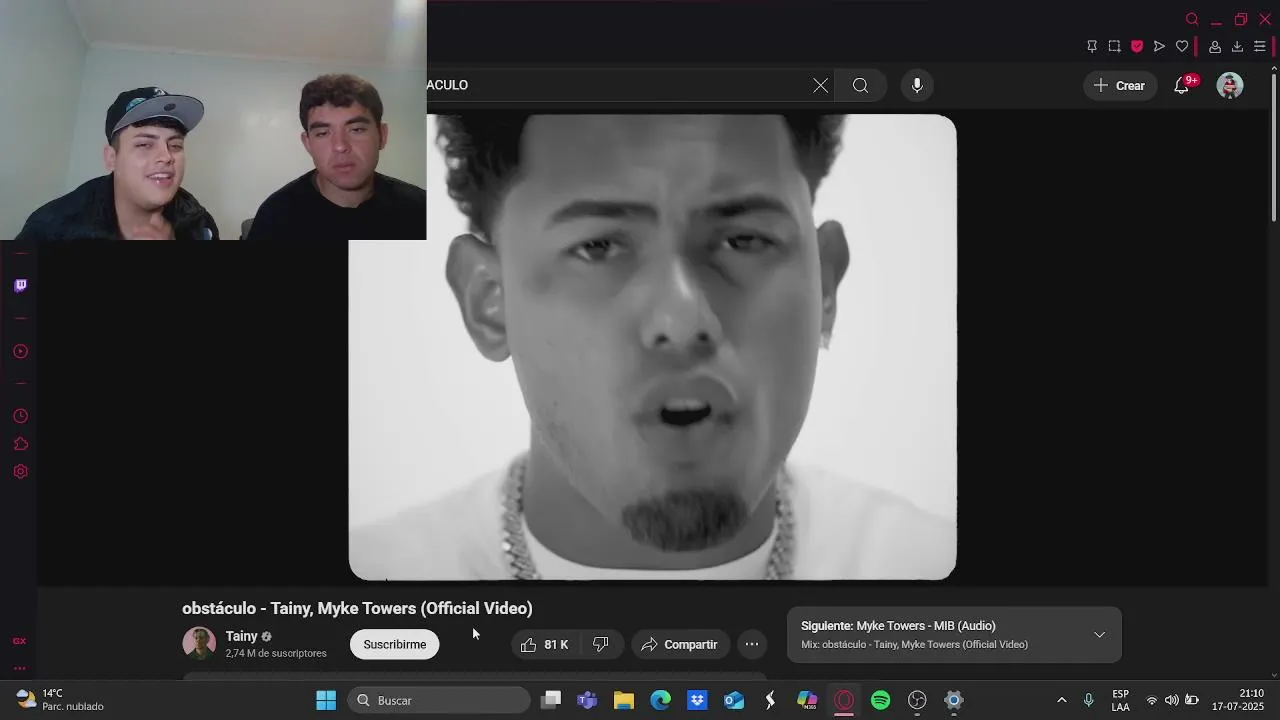
Task: Open History clock icon in sidebar
Action: 20,416
